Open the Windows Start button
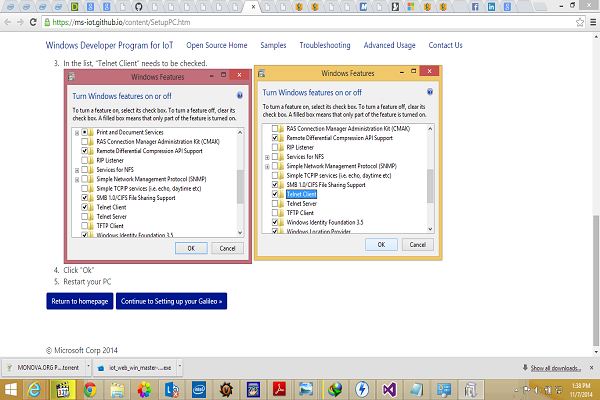 11,390
